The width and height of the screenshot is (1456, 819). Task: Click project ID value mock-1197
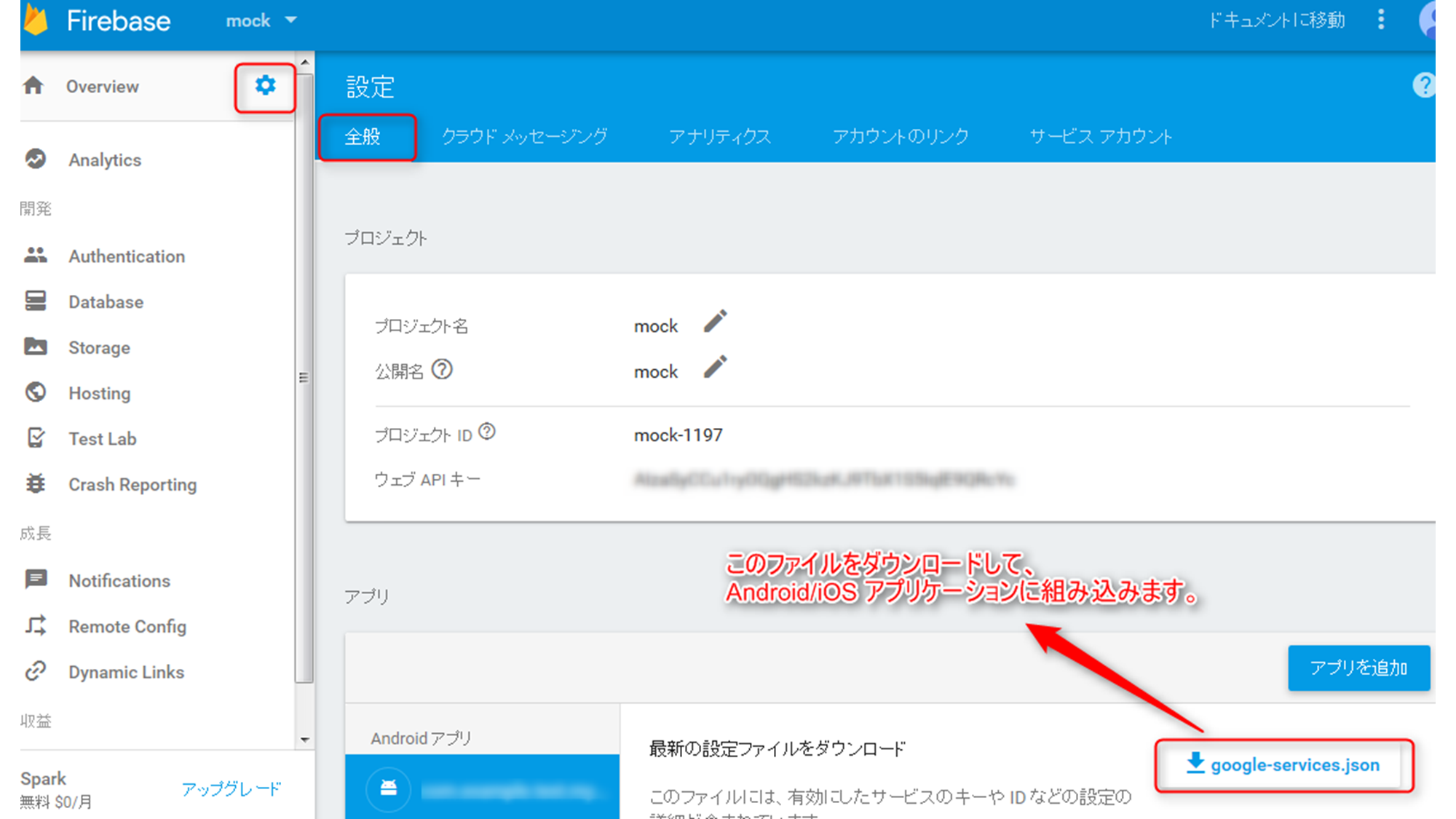tap(678, 435)
